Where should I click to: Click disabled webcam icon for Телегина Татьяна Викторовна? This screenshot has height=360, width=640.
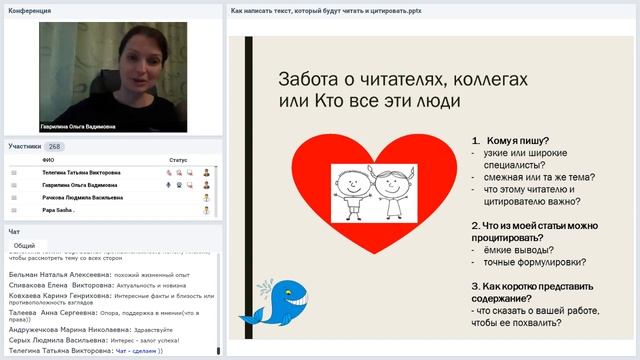179,173
